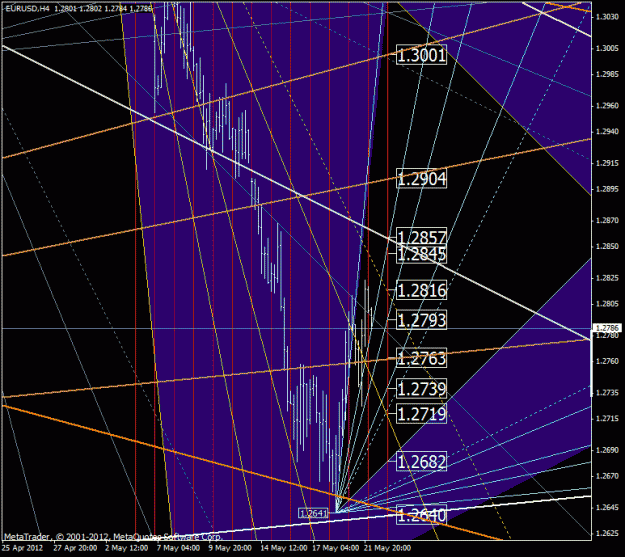Click the 1.2793 price label
625x557 pixels.
coord(421,320)
